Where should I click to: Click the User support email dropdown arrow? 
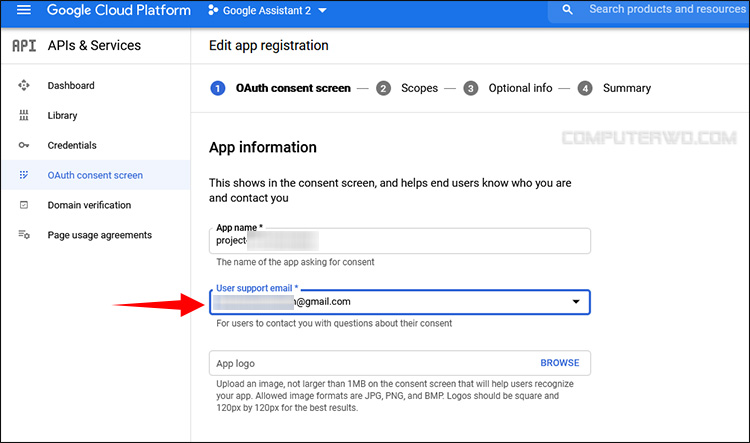coord(576,302)
